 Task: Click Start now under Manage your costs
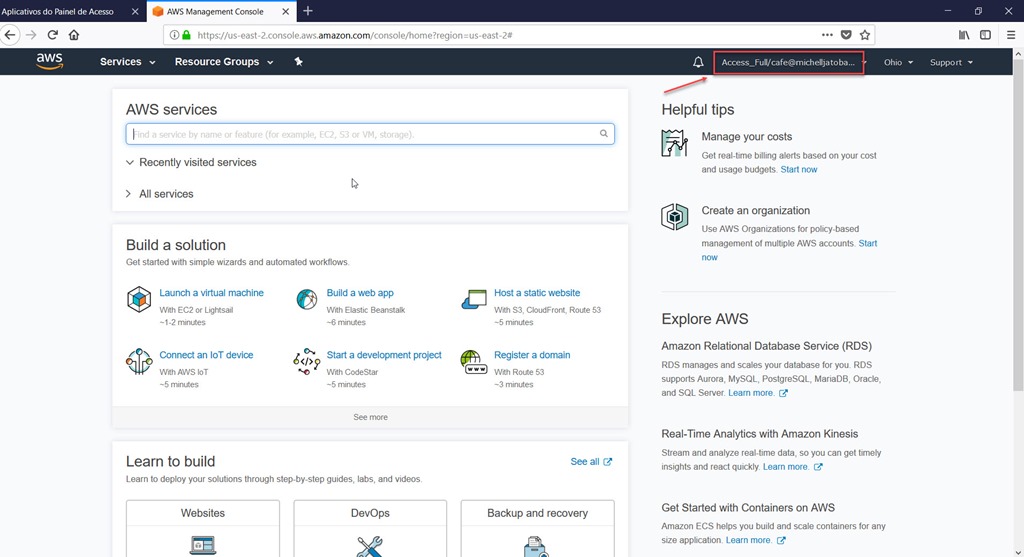coord(799,169)
